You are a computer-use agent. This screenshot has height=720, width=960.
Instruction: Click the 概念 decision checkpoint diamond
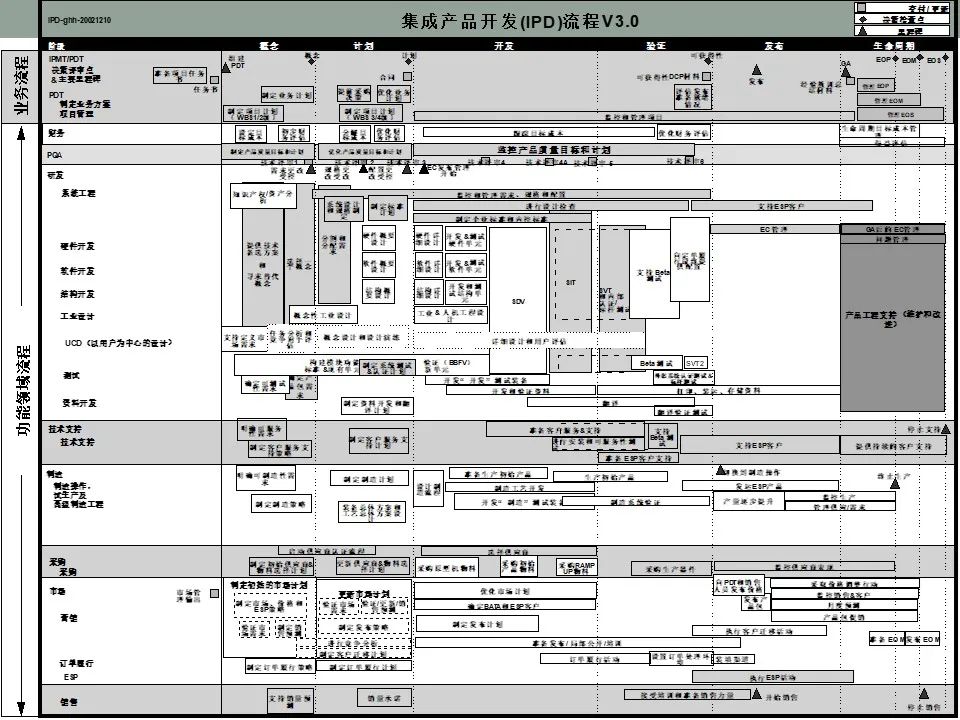coord(311,61)
